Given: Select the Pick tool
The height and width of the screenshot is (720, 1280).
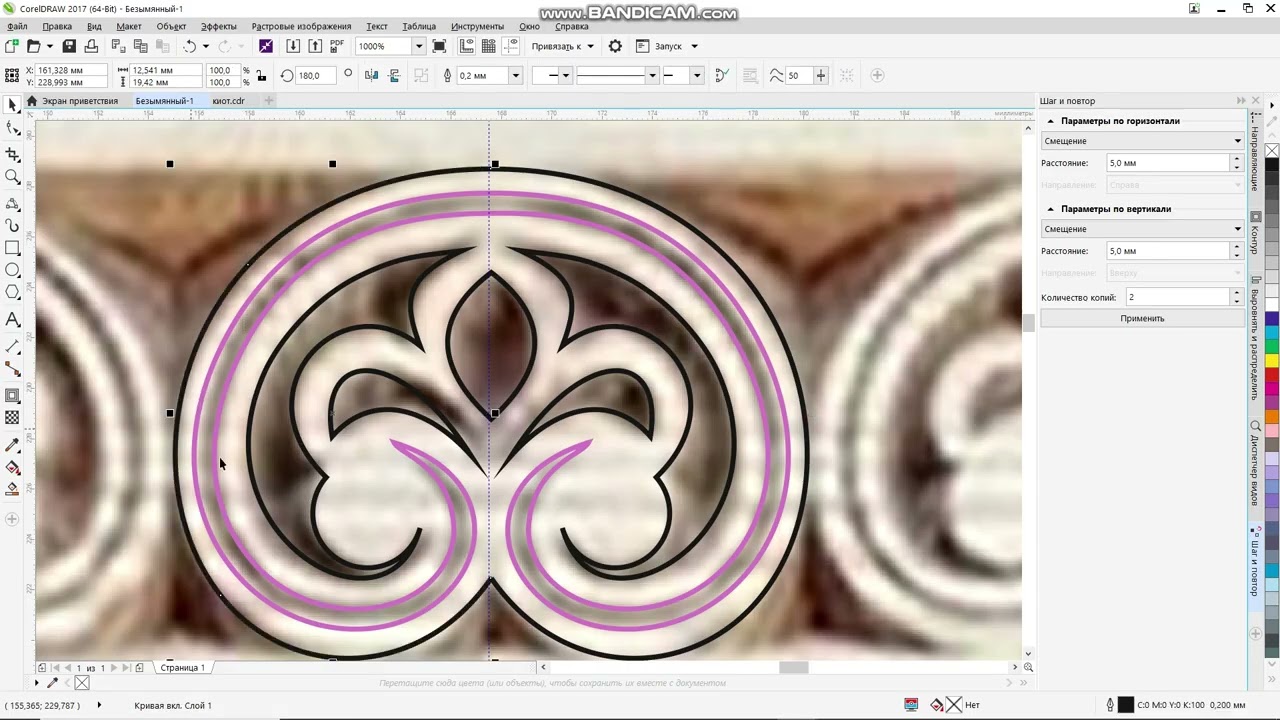Looking at the screenshot, I should pos(12,105).
